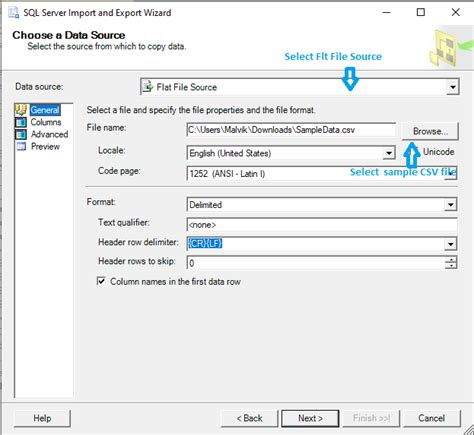This screenshot has height=435, width=474.
Task: Click the wizard icon in the title bar
Action: [13, 13]
